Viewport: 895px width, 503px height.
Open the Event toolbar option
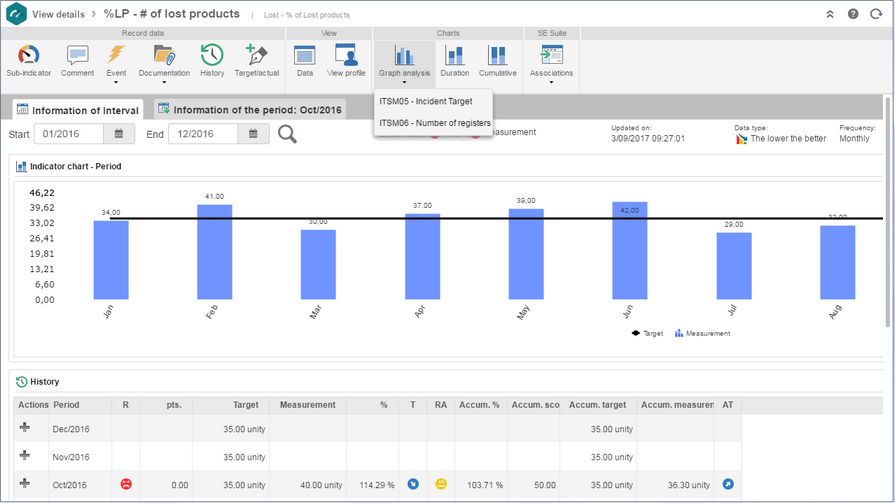116,61
